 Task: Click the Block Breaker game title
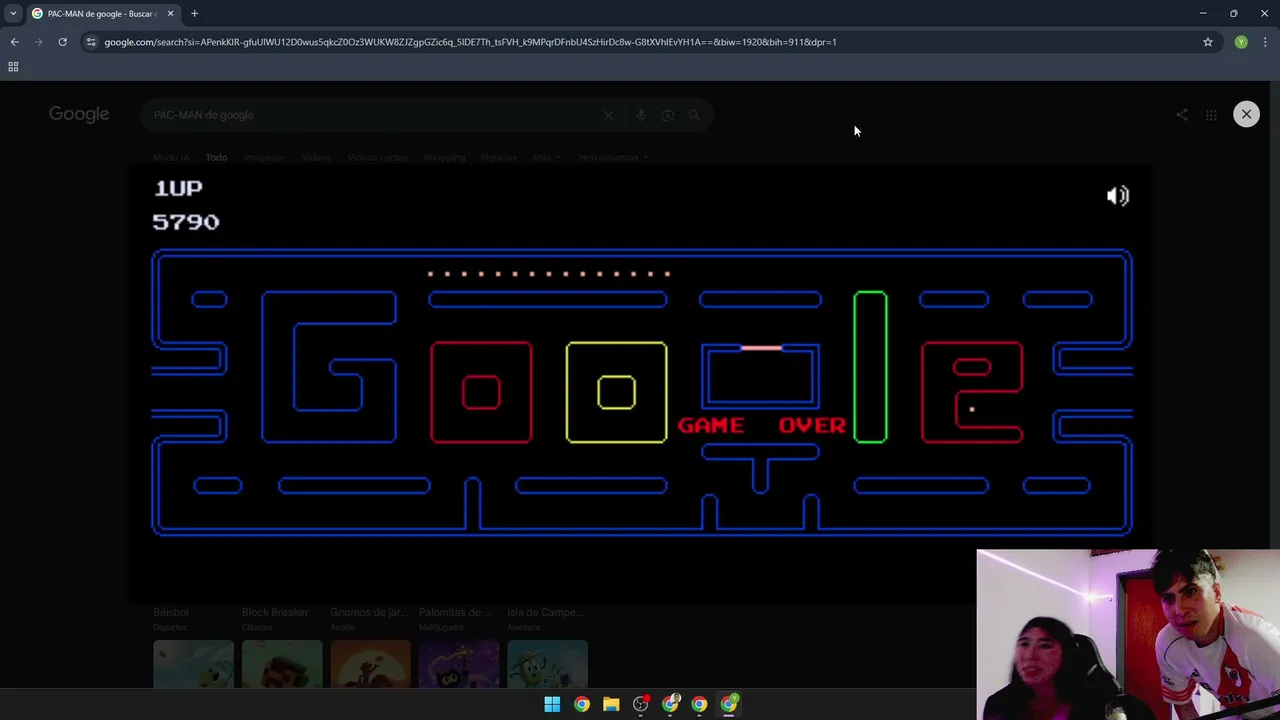pos(275,612)
